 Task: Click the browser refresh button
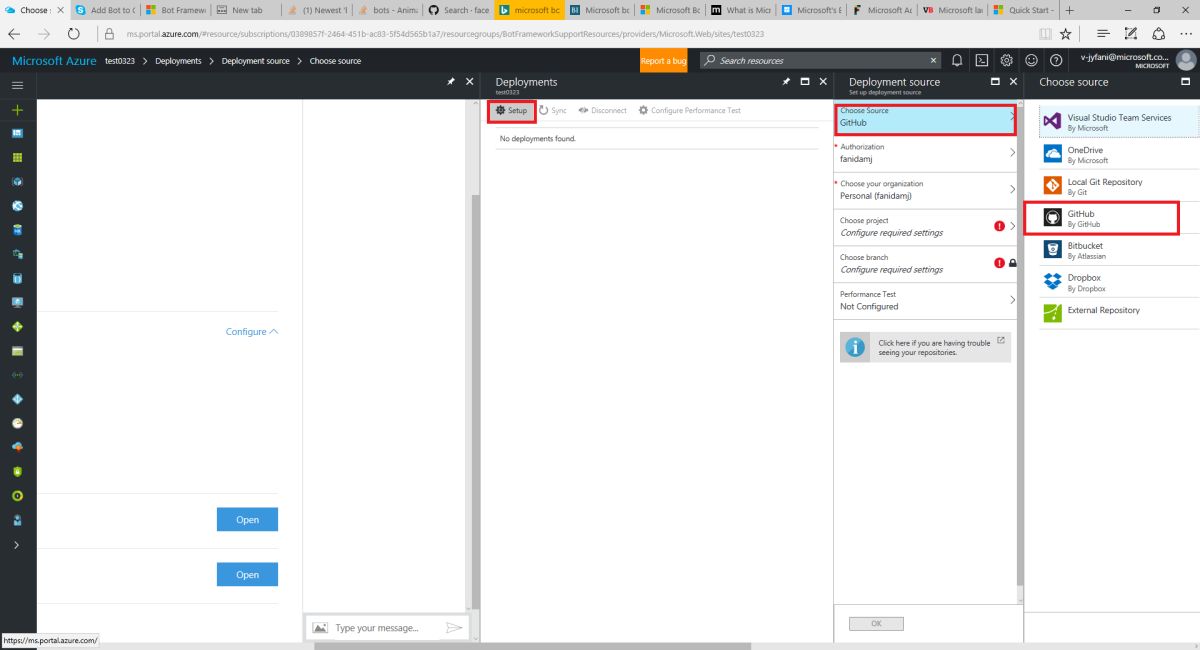pyautogui.click(x=74, y=33)
